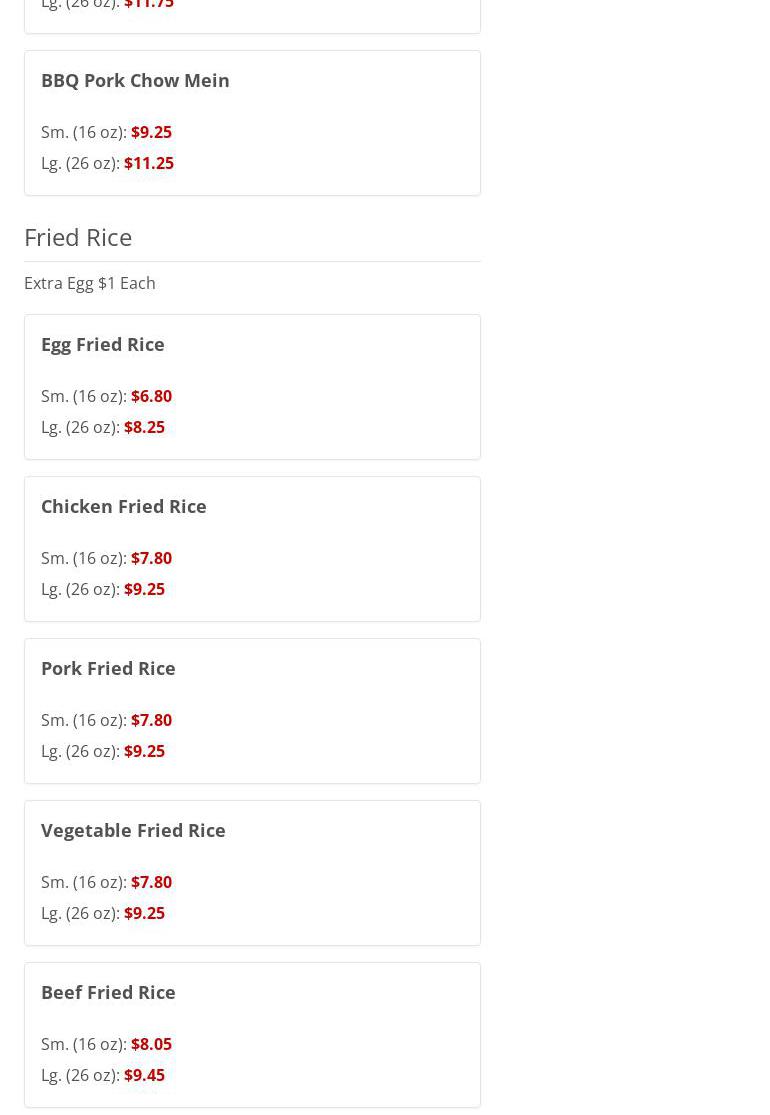Open the BBQ Pork Chow Mein item
This screenshot has height=1115, width=770.
(x=135, y=80)
